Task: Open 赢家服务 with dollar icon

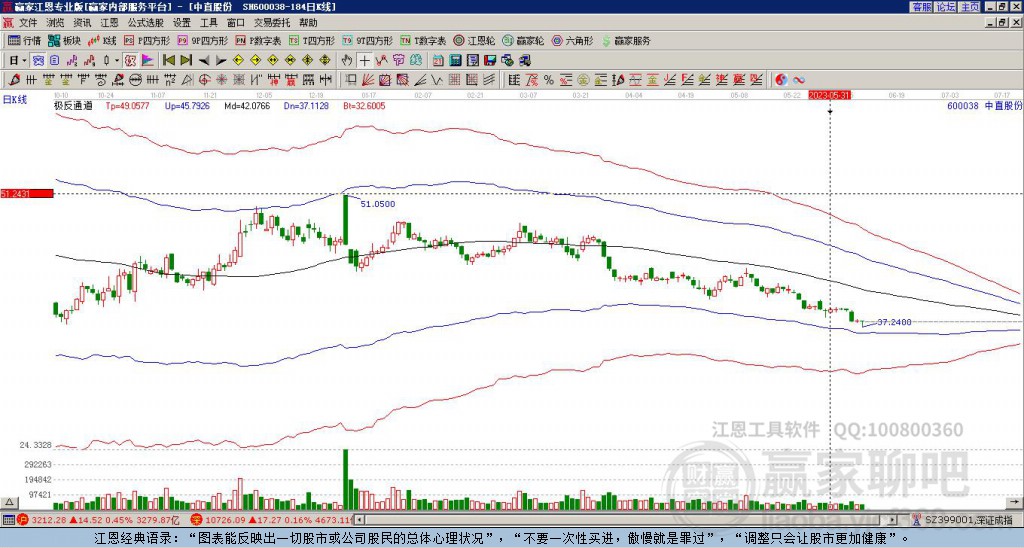Action: (626, 40)
